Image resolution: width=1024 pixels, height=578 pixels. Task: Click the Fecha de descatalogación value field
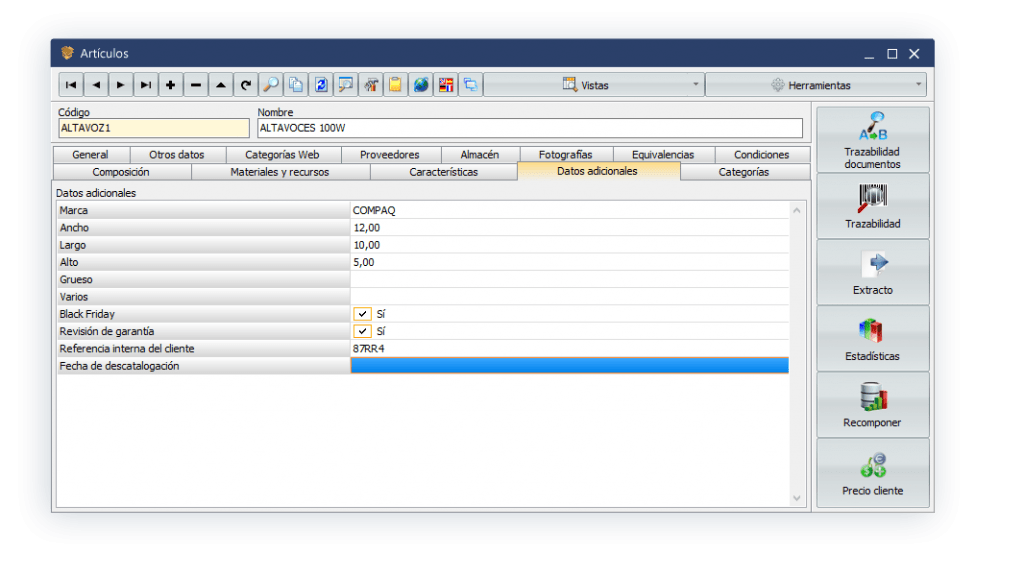568,366
